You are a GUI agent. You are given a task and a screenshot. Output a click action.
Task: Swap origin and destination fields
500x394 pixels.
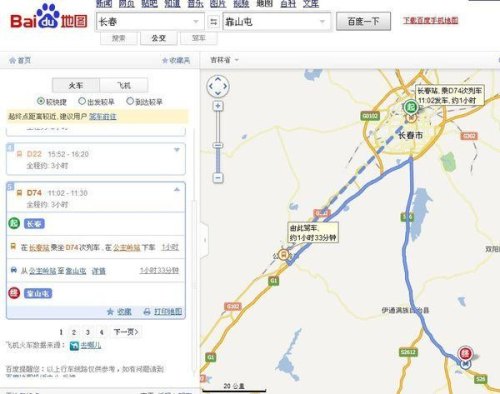214,22
